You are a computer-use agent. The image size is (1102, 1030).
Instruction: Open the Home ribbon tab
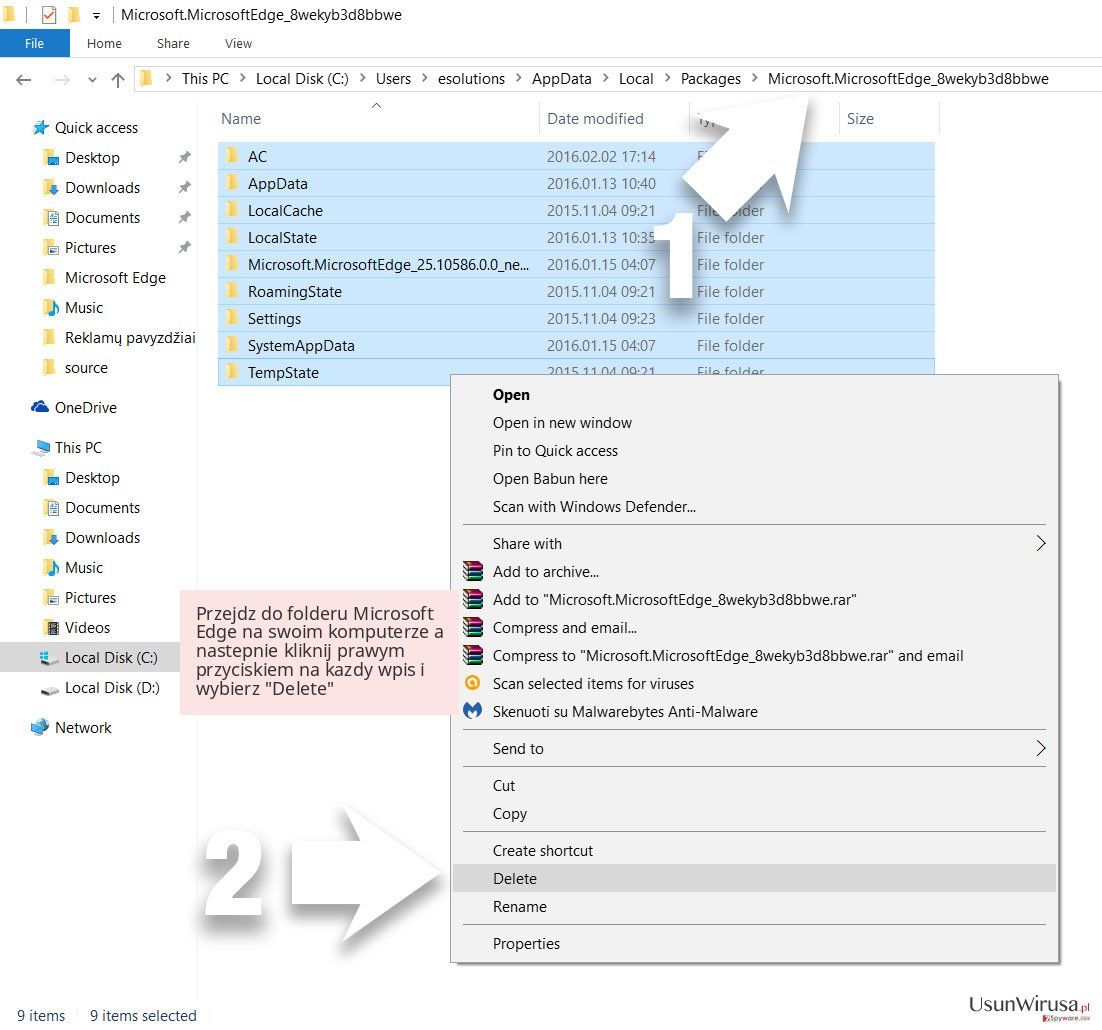pyautogui.click(x=104, y=43)
